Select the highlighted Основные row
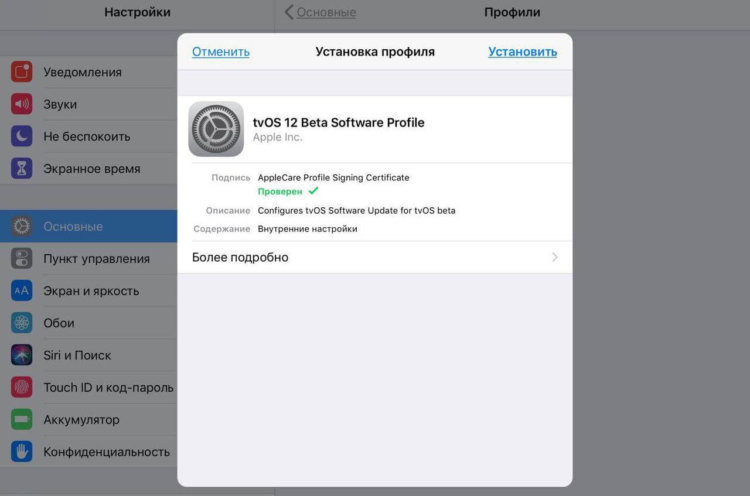 coord(88,226)
